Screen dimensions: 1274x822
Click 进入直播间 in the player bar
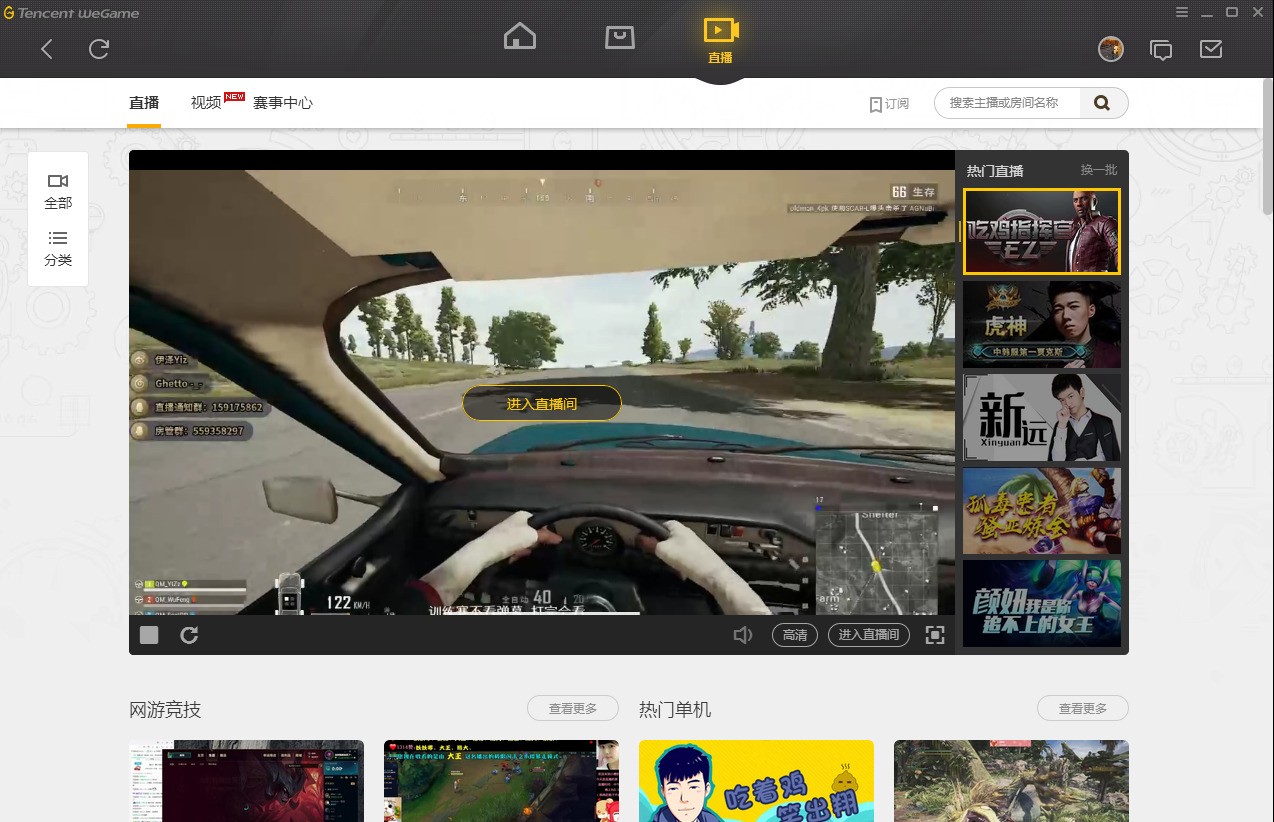[869, 635]
